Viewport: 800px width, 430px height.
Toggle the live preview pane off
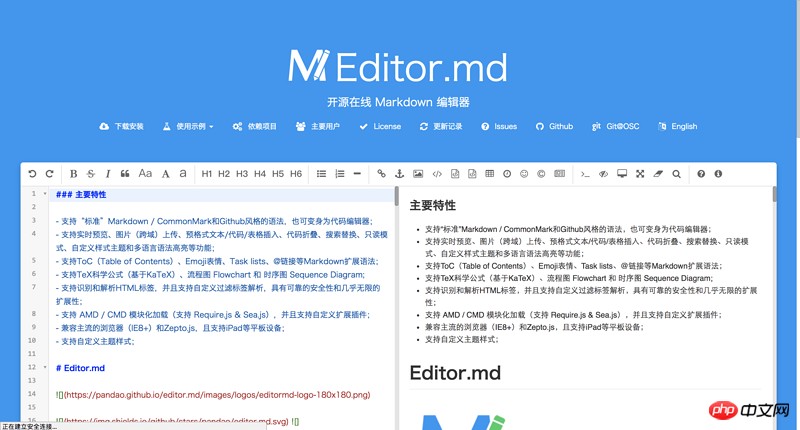point(604,173)
